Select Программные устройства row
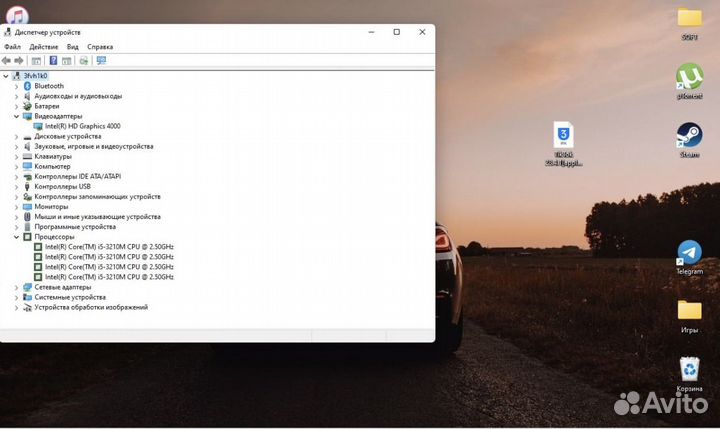This screenshot has height=429, width=720. [75, 227]
